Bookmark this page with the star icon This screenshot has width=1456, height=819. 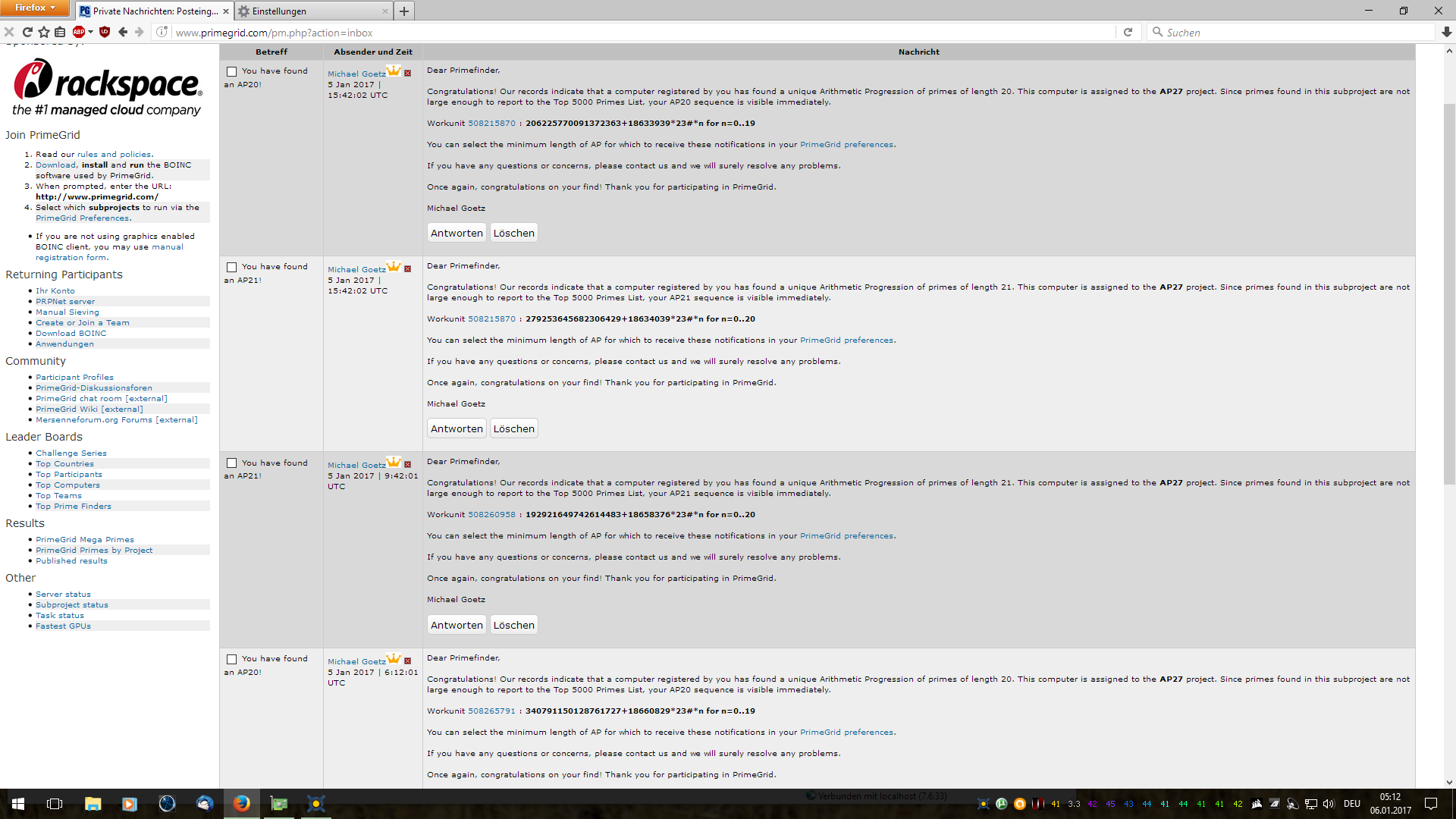point(44,32)
